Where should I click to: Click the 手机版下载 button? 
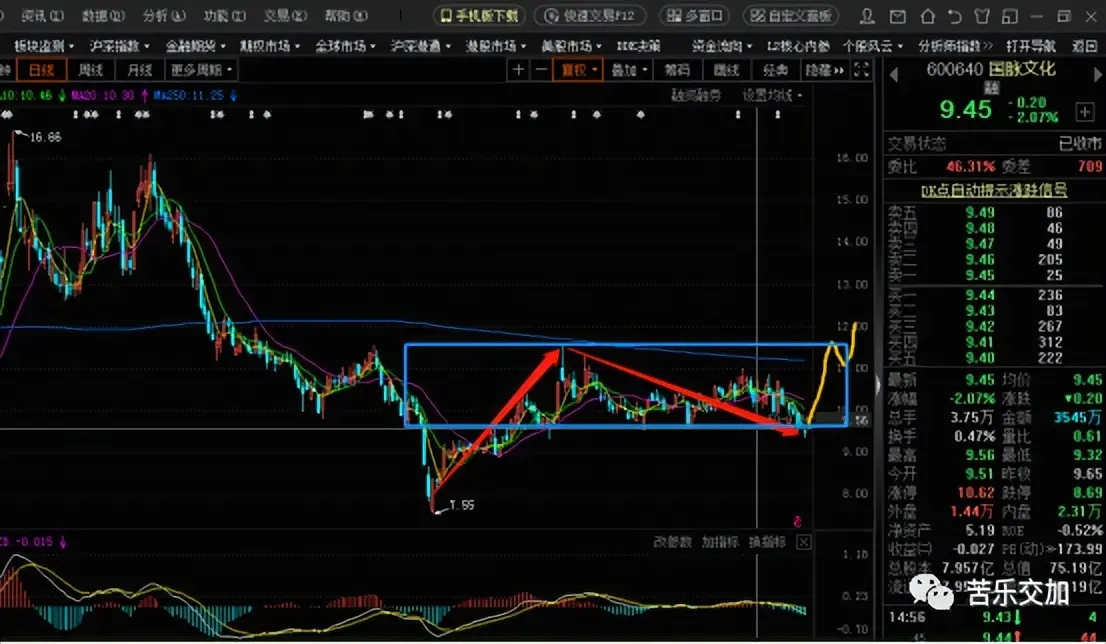(x=479, y=16)
